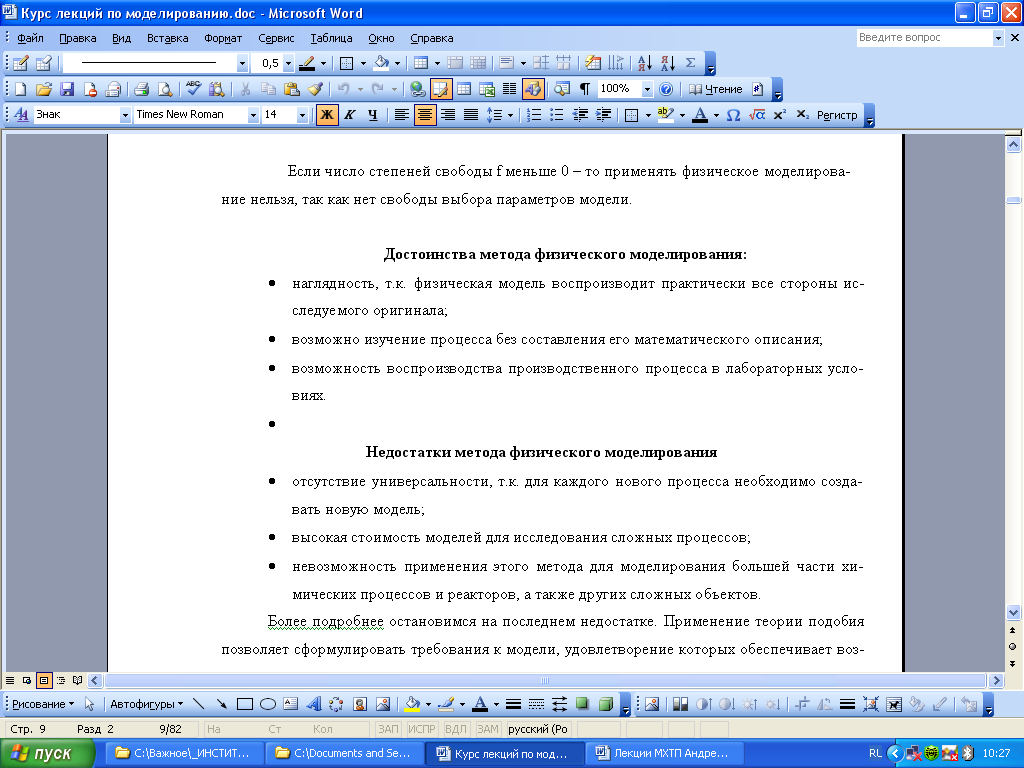Switch to the C:\Важное\_ИНСТИТ... folder window

coord(184,753)
